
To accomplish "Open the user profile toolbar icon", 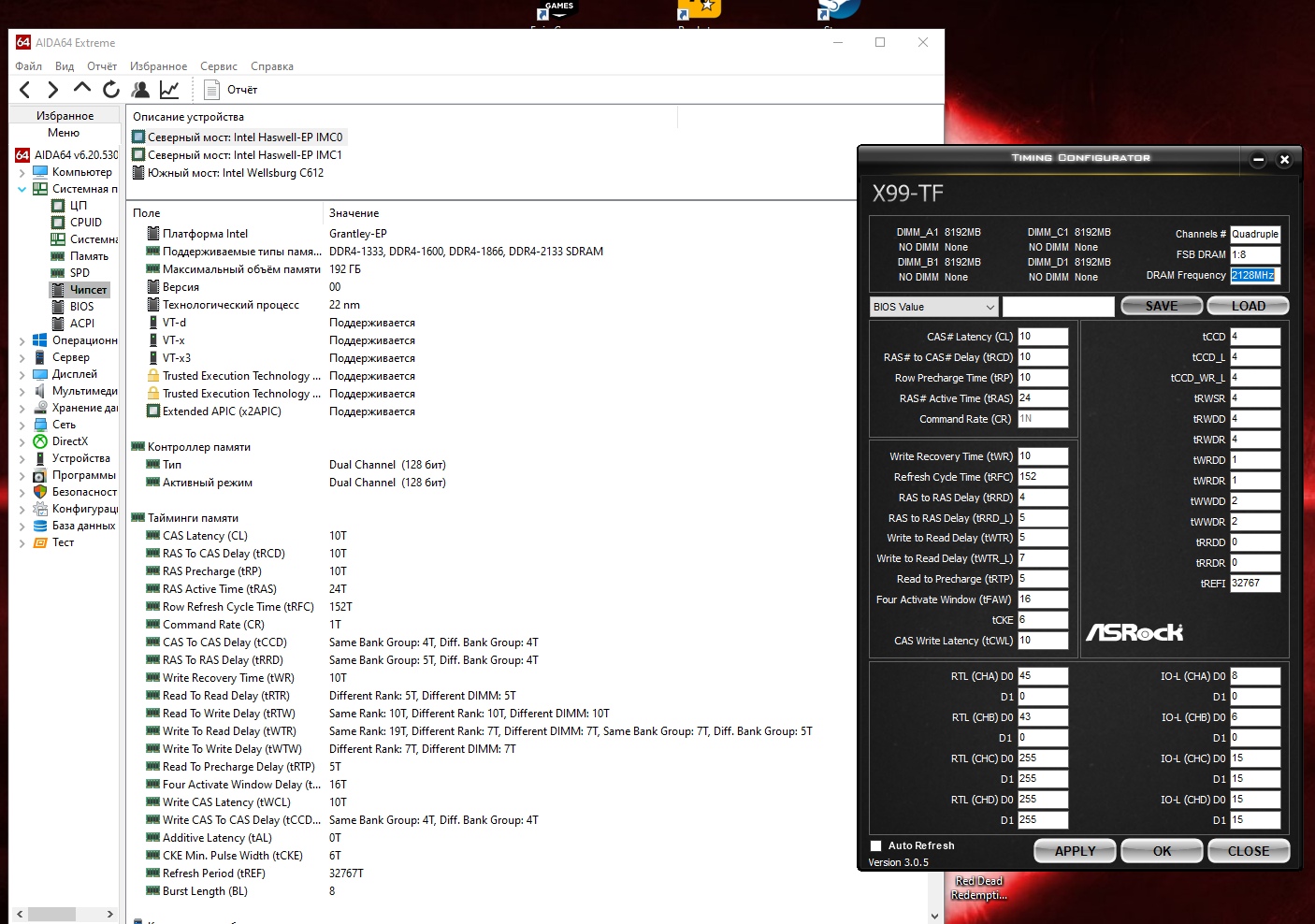I will coord(140,90).
